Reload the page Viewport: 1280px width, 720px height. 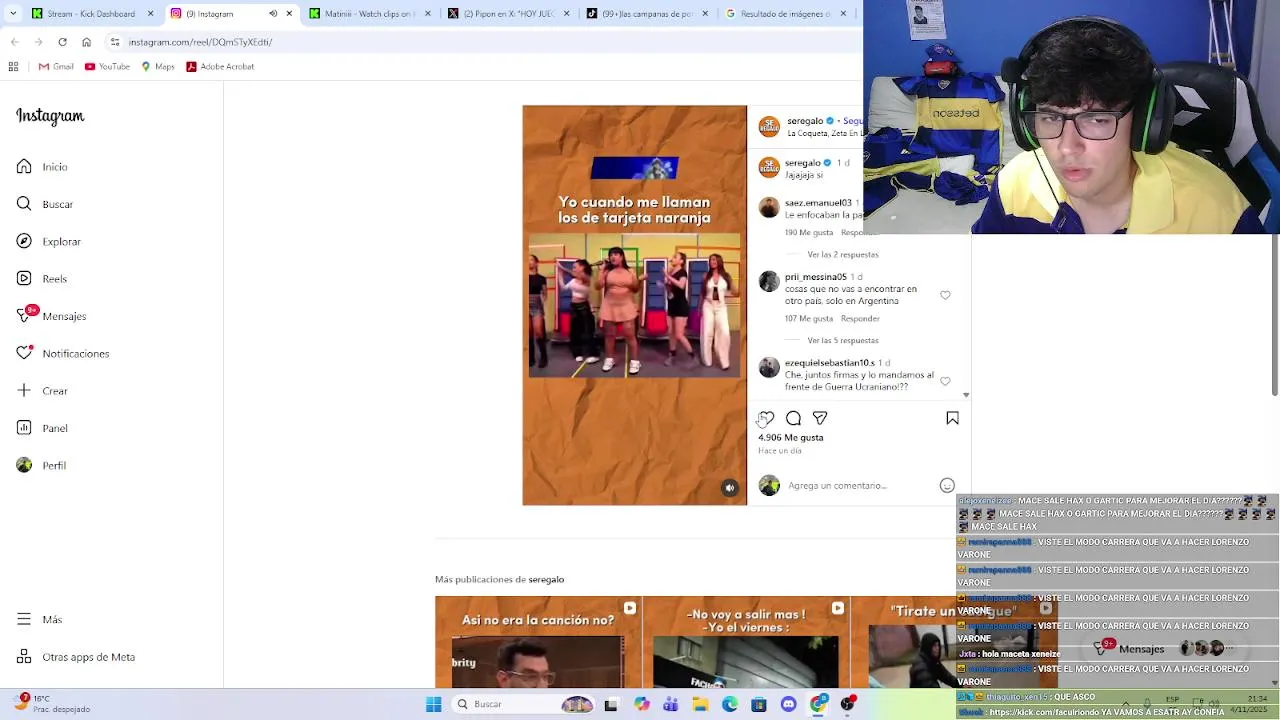[62, 42]
